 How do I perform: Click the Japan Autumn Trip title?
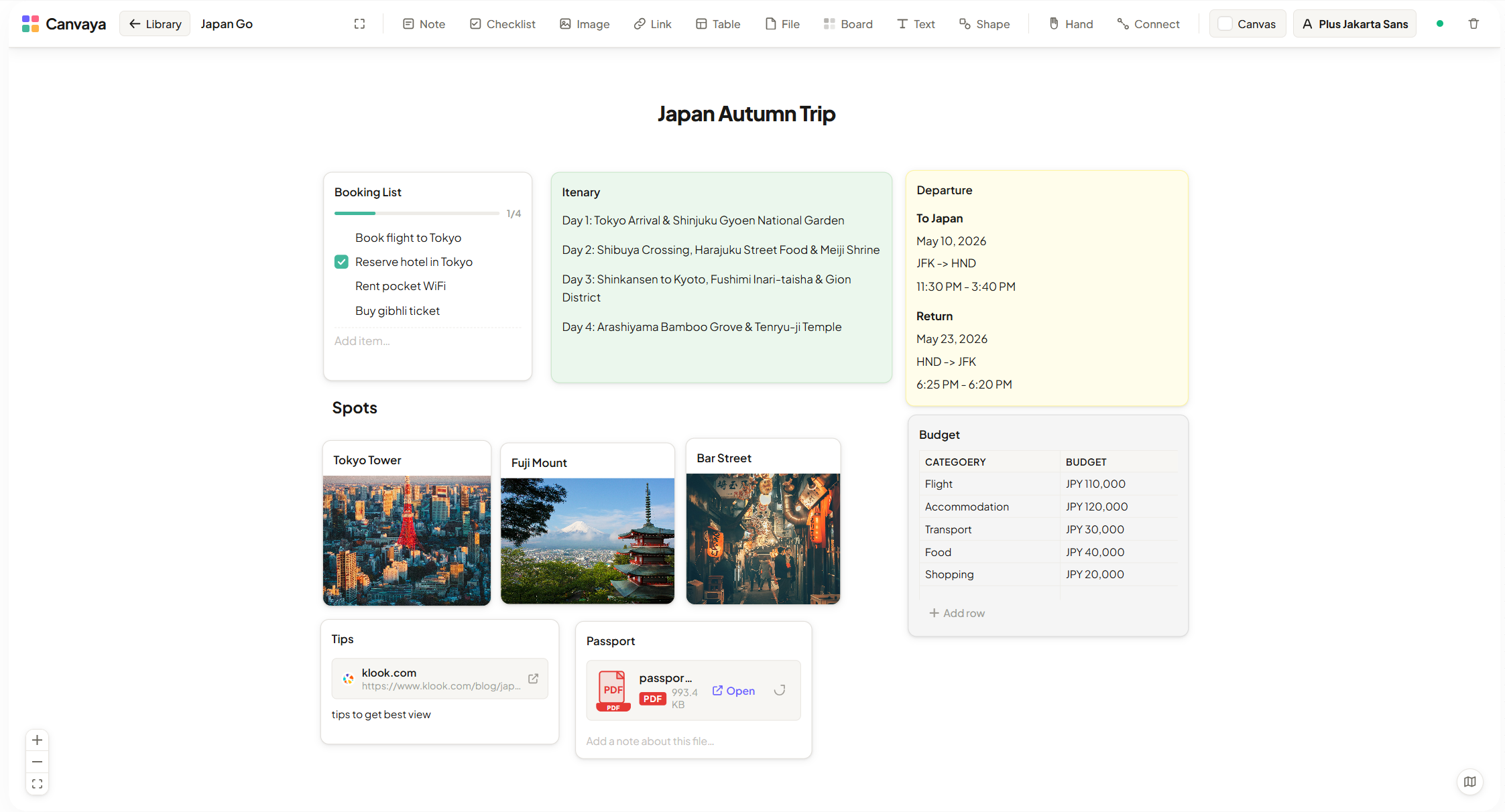pyautogui.click(x=746, y=114)
